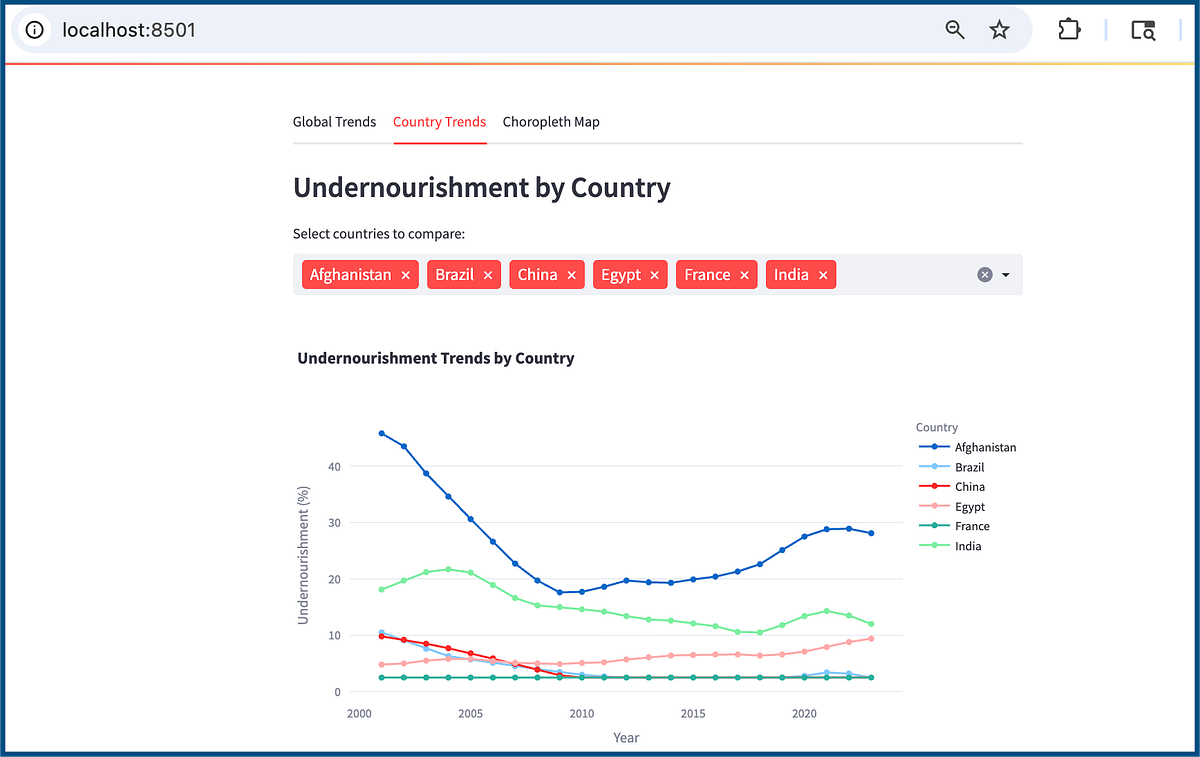
Task: Click the 2015 tick on the x-axis
Action: (692, 714)
